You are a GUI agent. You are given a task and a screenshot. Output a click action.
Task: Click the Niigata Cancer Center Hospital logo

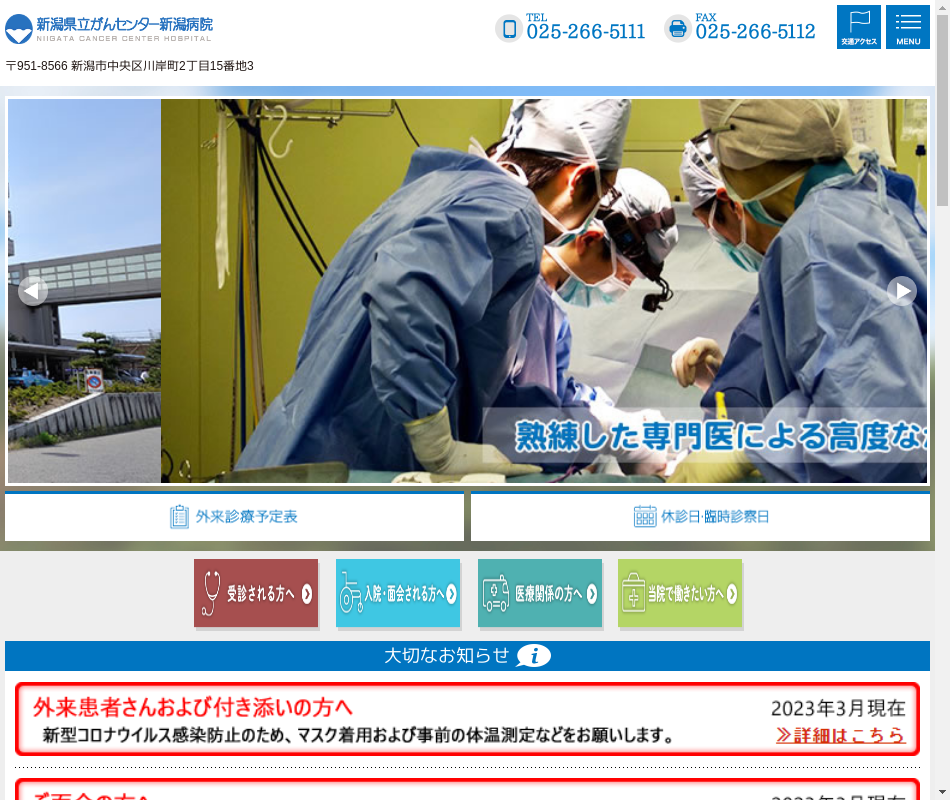pyautogui.click(x=109, y=29)
